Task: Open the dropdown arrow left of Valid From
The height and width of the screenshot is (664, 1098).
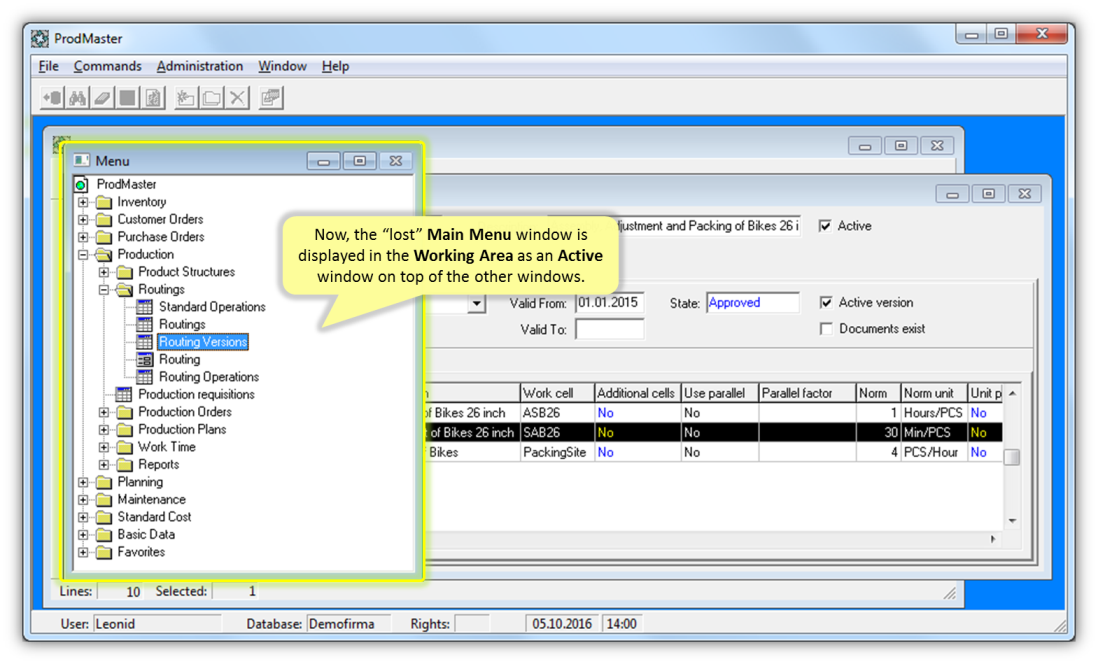Action: (477, 303)
